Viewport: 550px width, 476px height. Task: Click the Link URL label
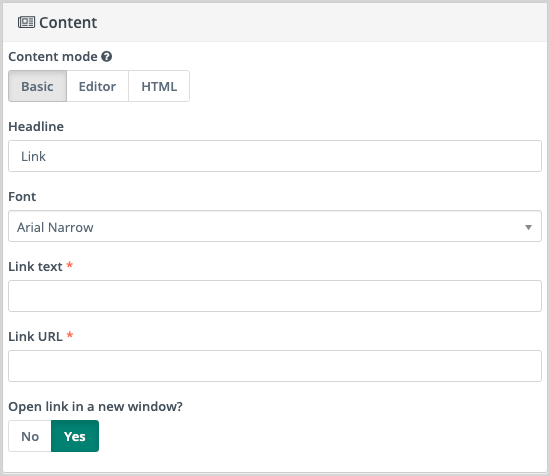pyautogui.click(x=35, y=336)
